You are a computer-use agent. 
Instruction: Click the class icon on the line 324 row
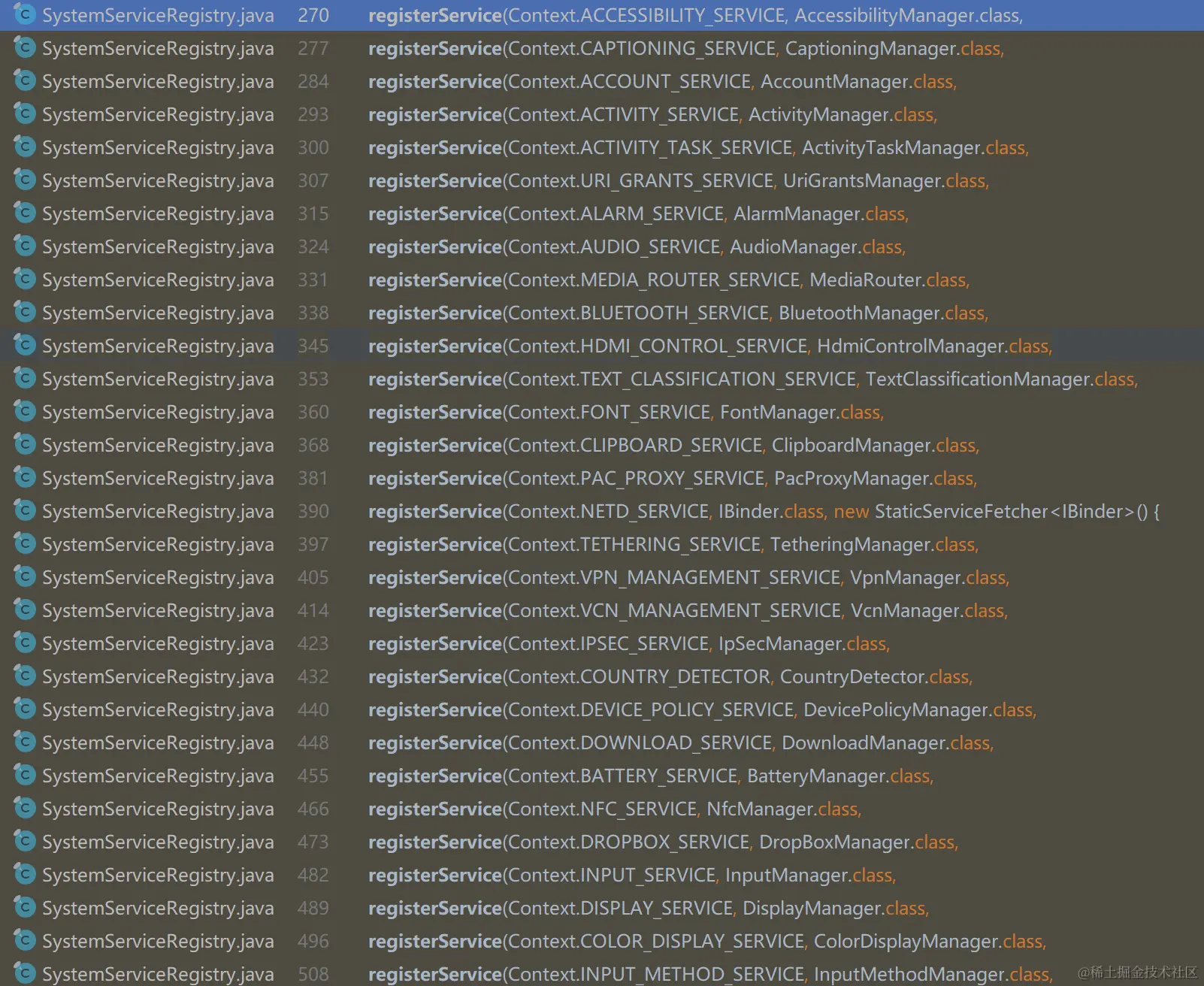click(25, 246)
